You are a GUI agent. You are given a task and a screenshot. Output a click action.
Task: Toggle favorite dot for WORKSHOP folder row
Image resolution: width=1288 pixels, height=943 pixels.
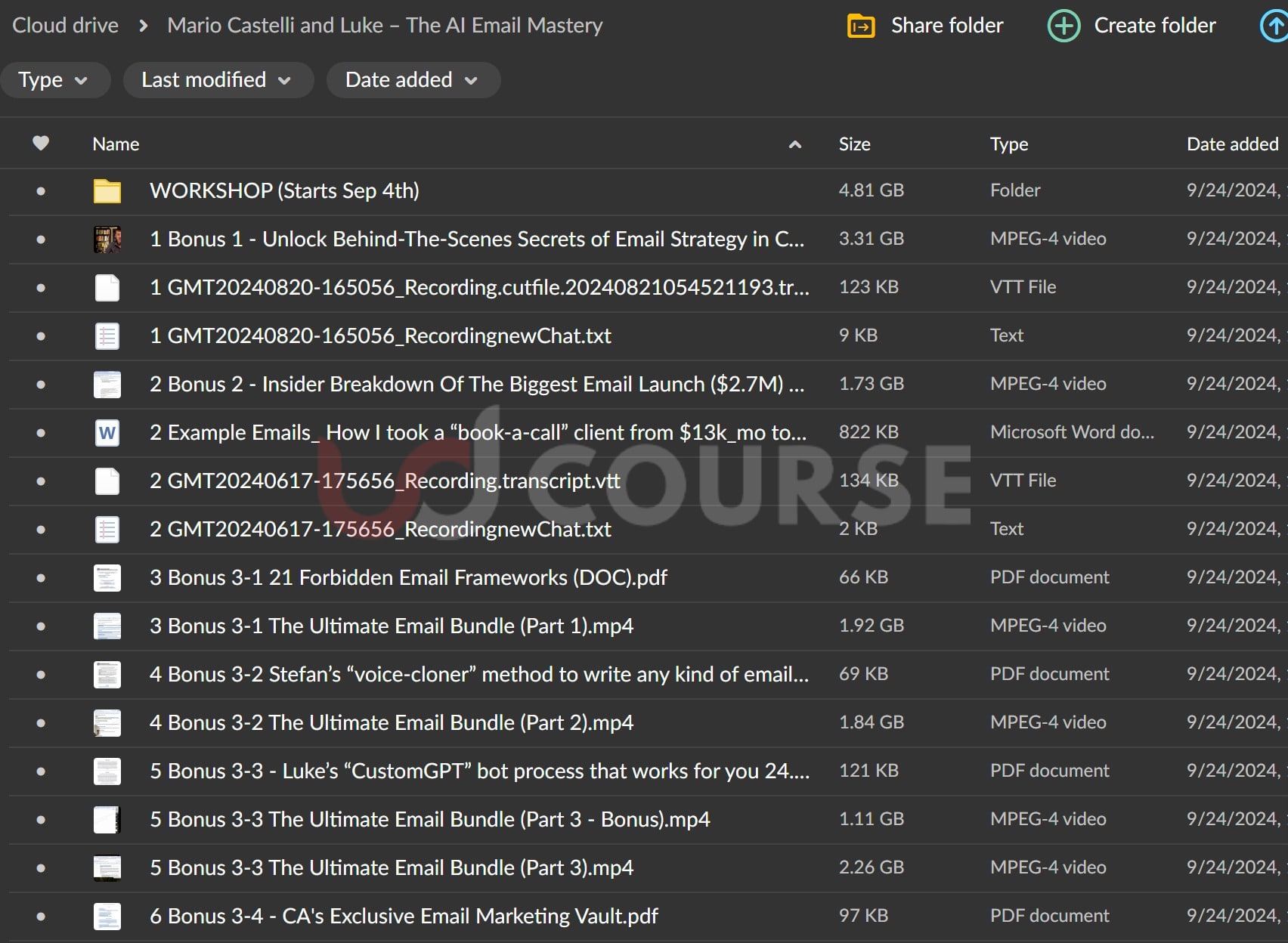41,191
